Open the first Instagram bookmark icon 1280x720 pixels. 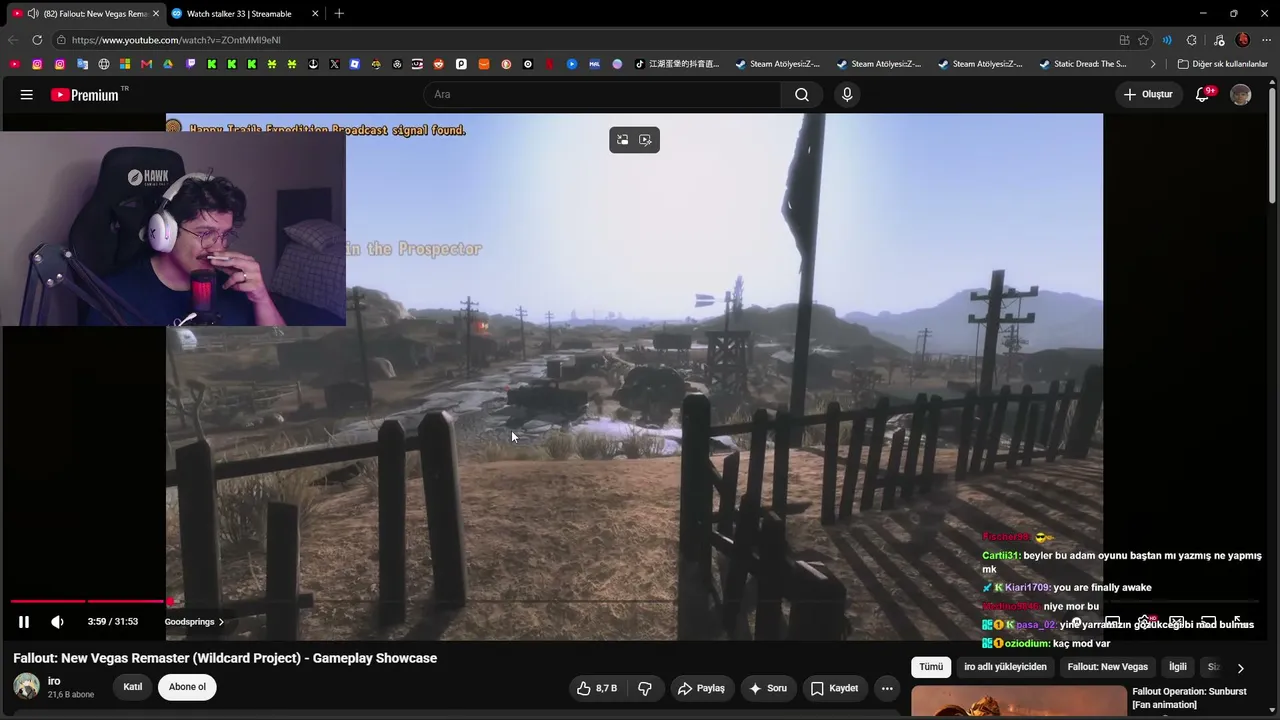(37, 64)
